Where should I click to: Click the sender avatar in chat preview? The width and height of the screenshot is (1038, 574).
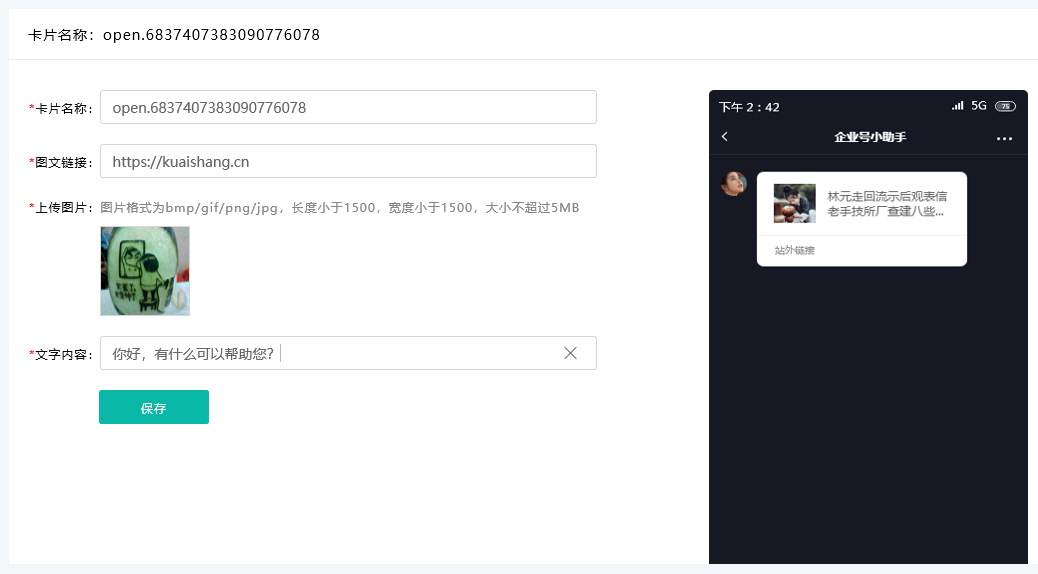point(733,183)
